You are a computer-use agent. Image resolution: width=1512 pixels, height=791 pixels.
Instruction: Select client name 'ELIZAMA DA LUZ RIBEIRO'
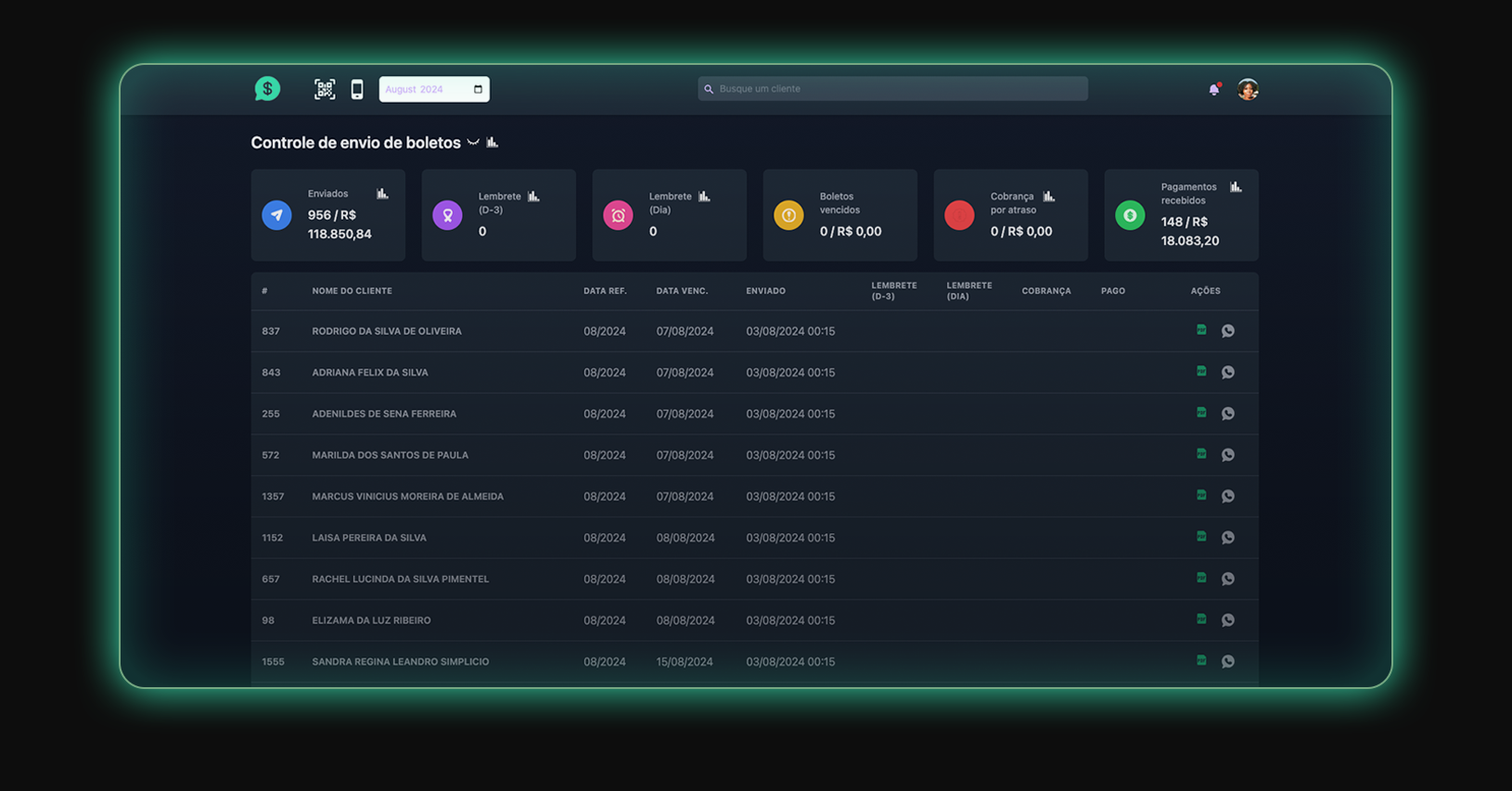(x=371, y=620)
